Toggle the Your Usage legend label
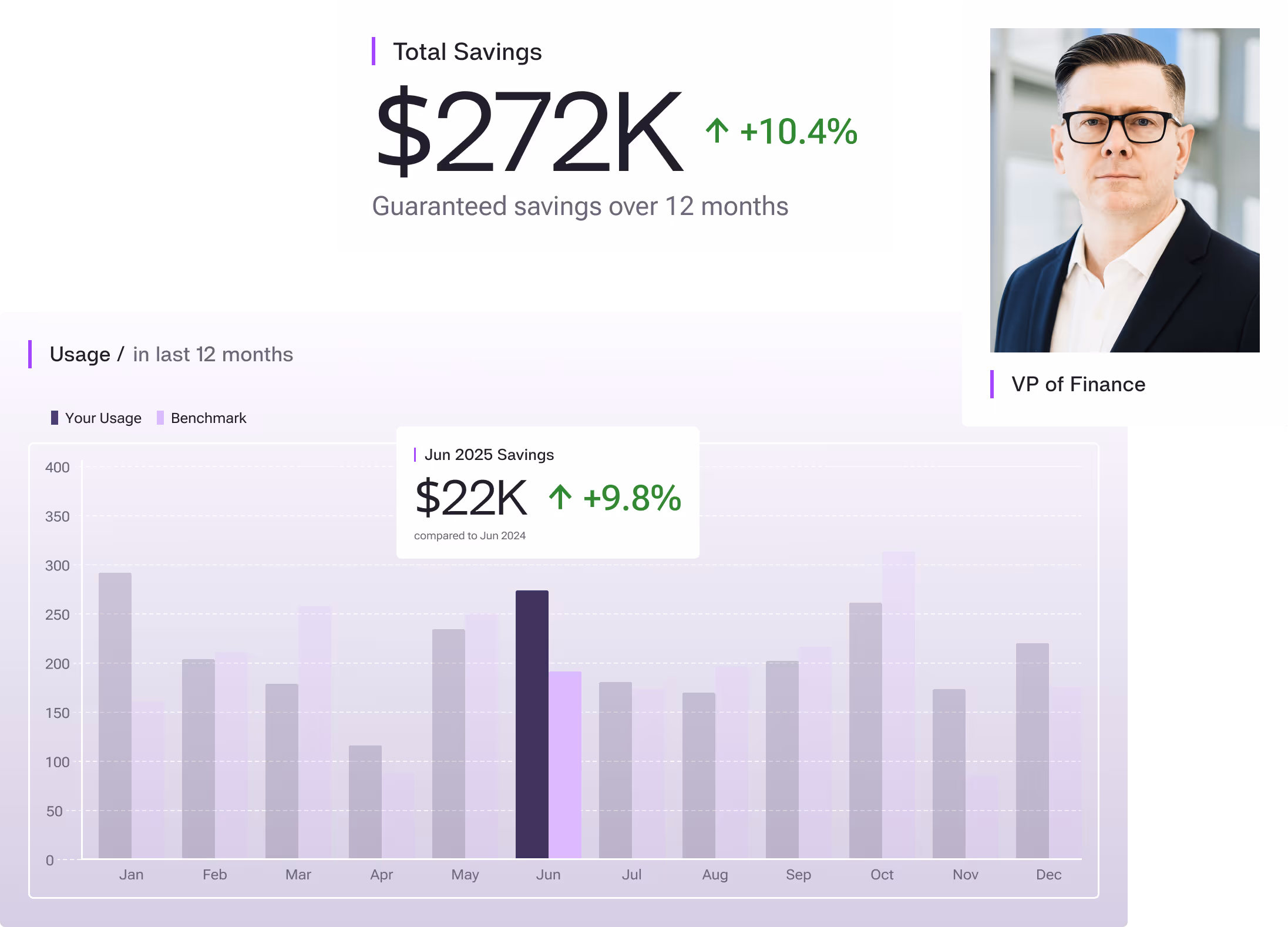 pyautogui.click(x=103, y=418)
